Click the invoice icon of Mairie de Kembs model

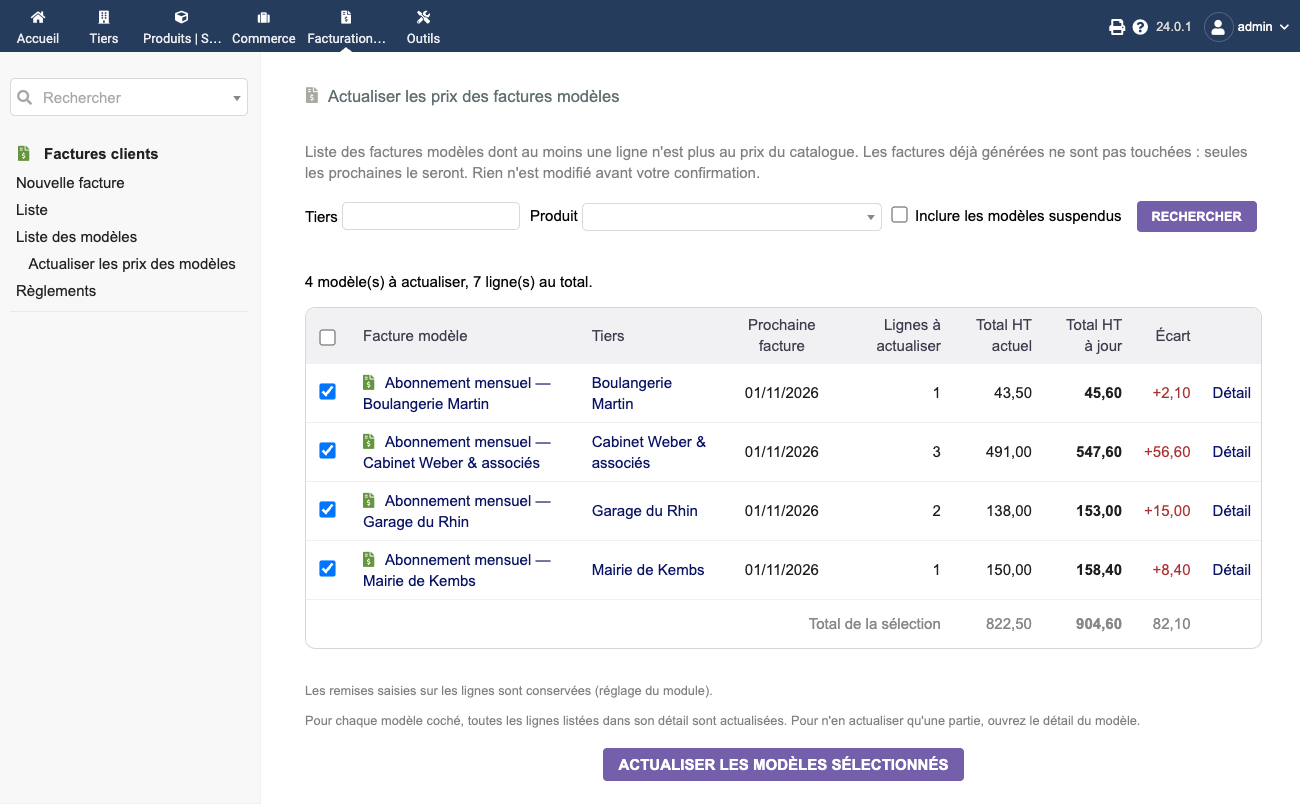click(369, 560)
